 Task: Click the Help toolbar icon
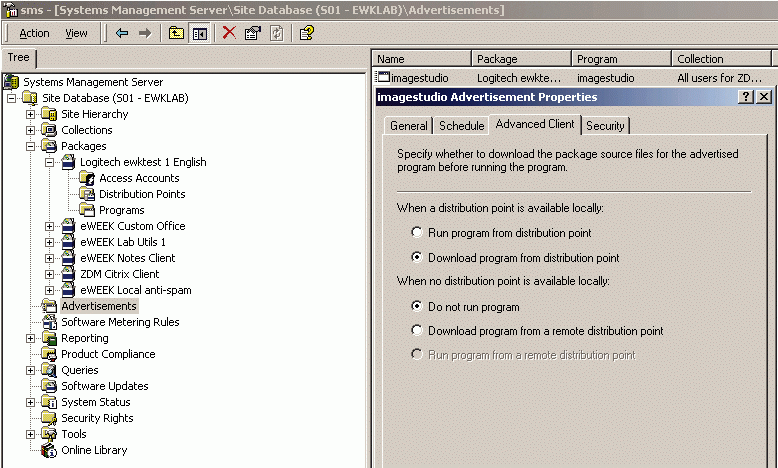(x=307, y=33)
